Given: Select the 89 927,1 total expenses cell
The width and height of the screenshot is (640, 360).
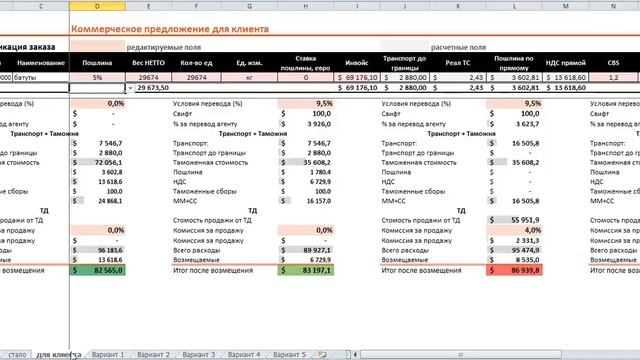Looking at the screenshot, I should pyautogui.click(x=306, y=250).
